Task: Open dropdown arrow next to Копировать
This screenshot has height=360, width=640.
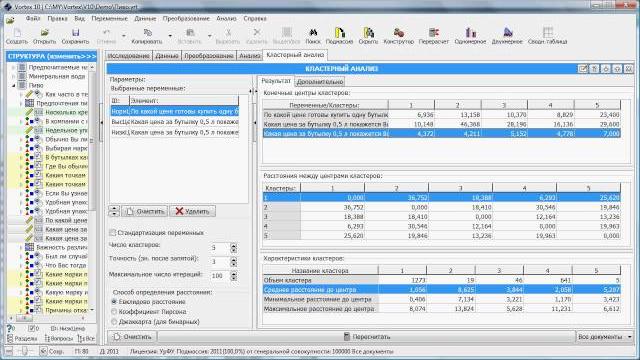Action: tap(170, 36)
